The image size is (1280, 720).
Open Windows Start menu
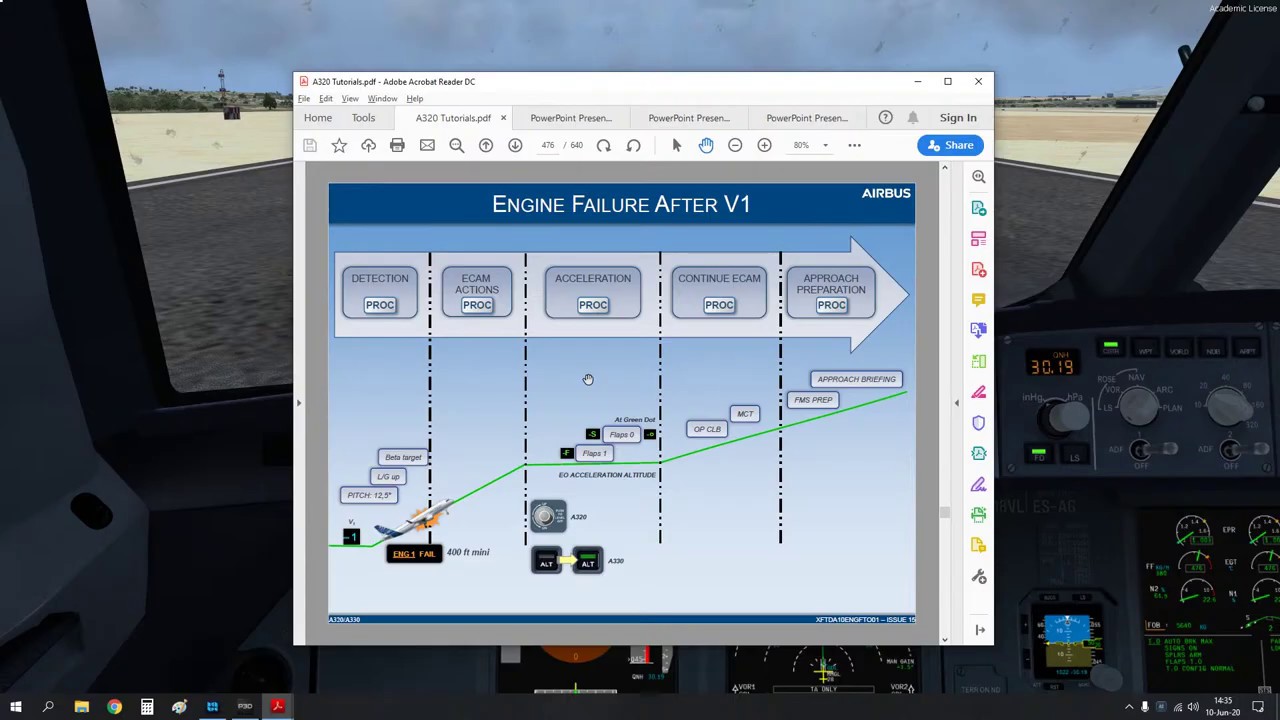pyautogui.click(x=15, y=707)
